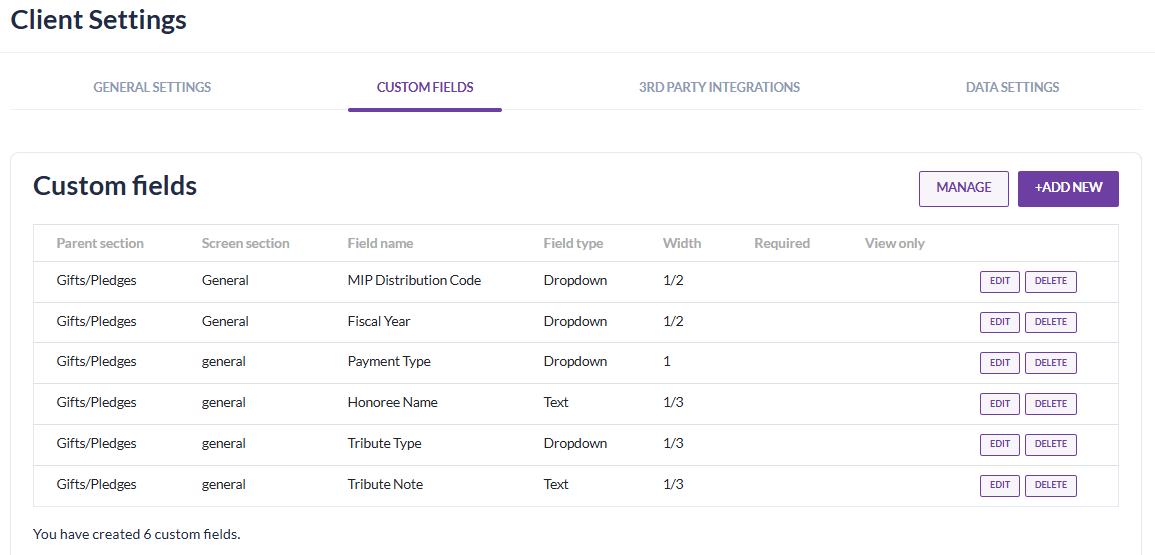Click the Field name column header
Screen dimensions: 1155x555
(x=380, y=243)
